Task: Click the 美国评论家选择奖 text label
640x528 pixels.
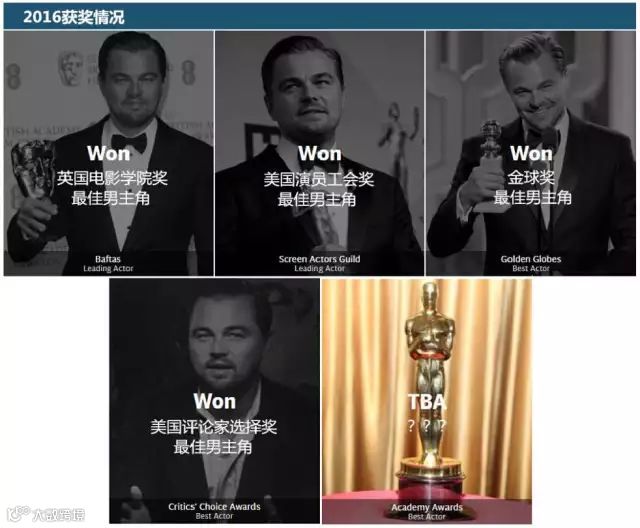Action: click(x=213, y=427)
